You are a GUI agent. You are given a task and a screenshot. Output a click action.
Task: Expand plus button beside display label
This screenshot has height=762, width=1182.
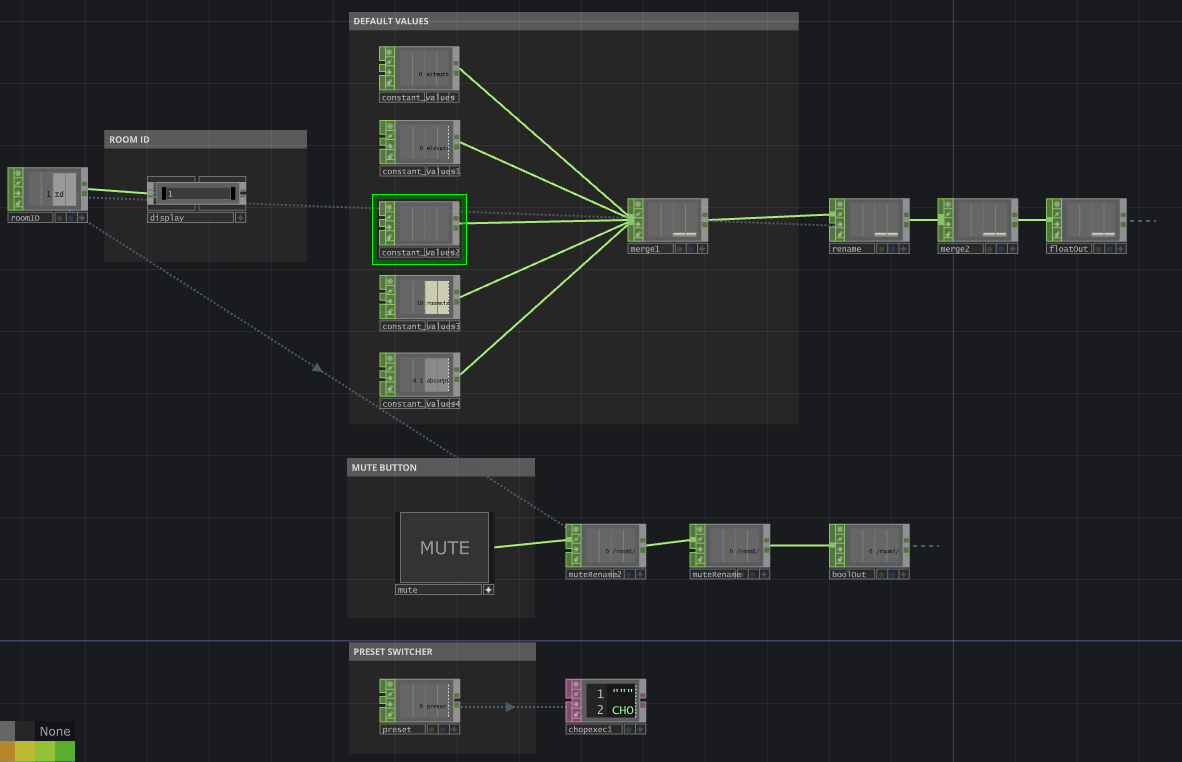pos(240,218)
